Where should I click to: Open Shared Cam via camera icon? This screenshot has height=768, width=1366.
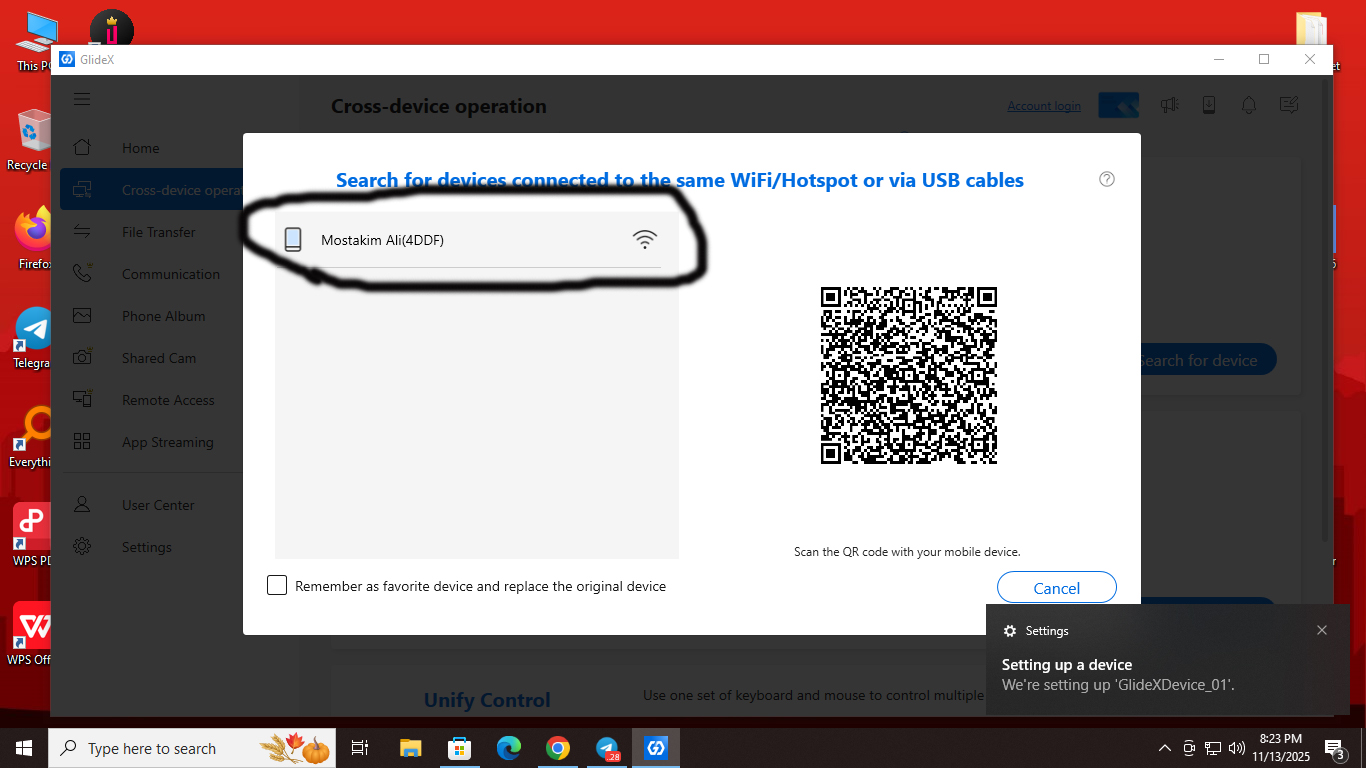coord(82,358)
